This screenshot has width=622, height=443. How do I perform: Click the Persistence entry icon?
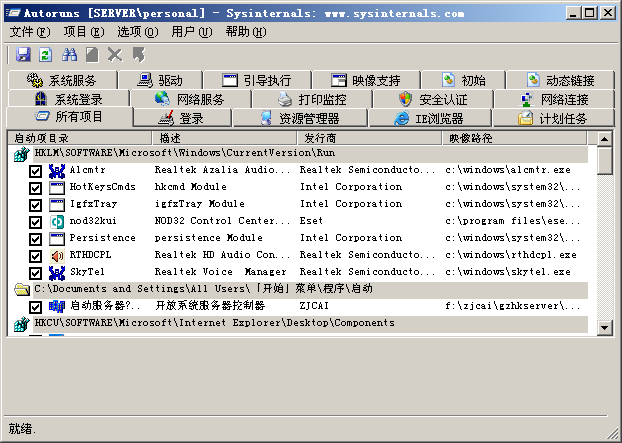[x=57, y=239]
